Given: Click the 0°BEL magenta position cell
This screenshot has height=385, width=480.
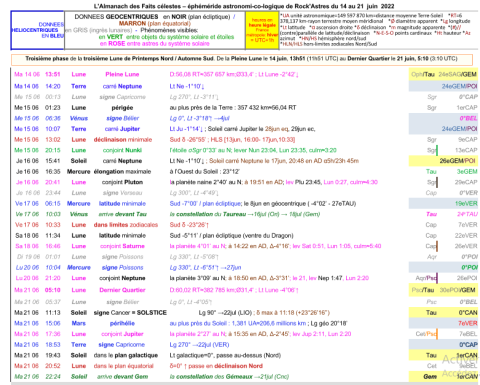Looking at the screenshot, I should click(x=468, y=118).
